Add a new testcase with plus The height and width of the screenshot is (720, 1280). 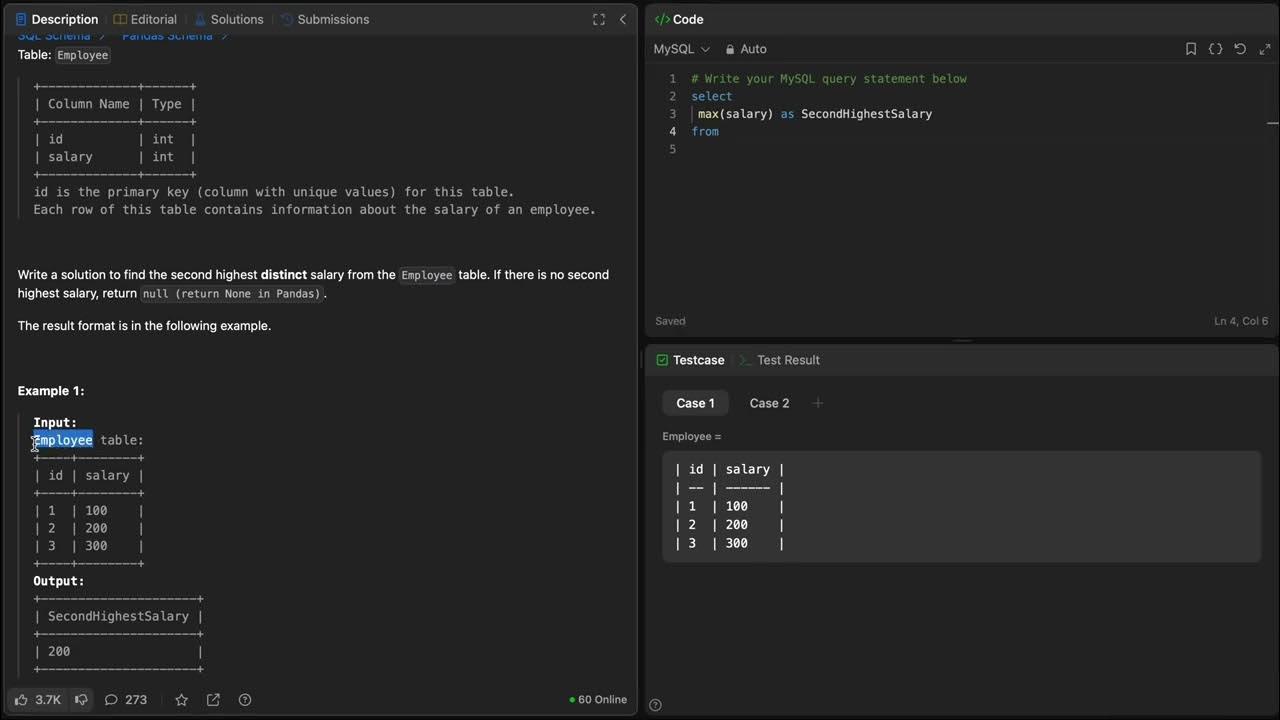click(818, 403)
